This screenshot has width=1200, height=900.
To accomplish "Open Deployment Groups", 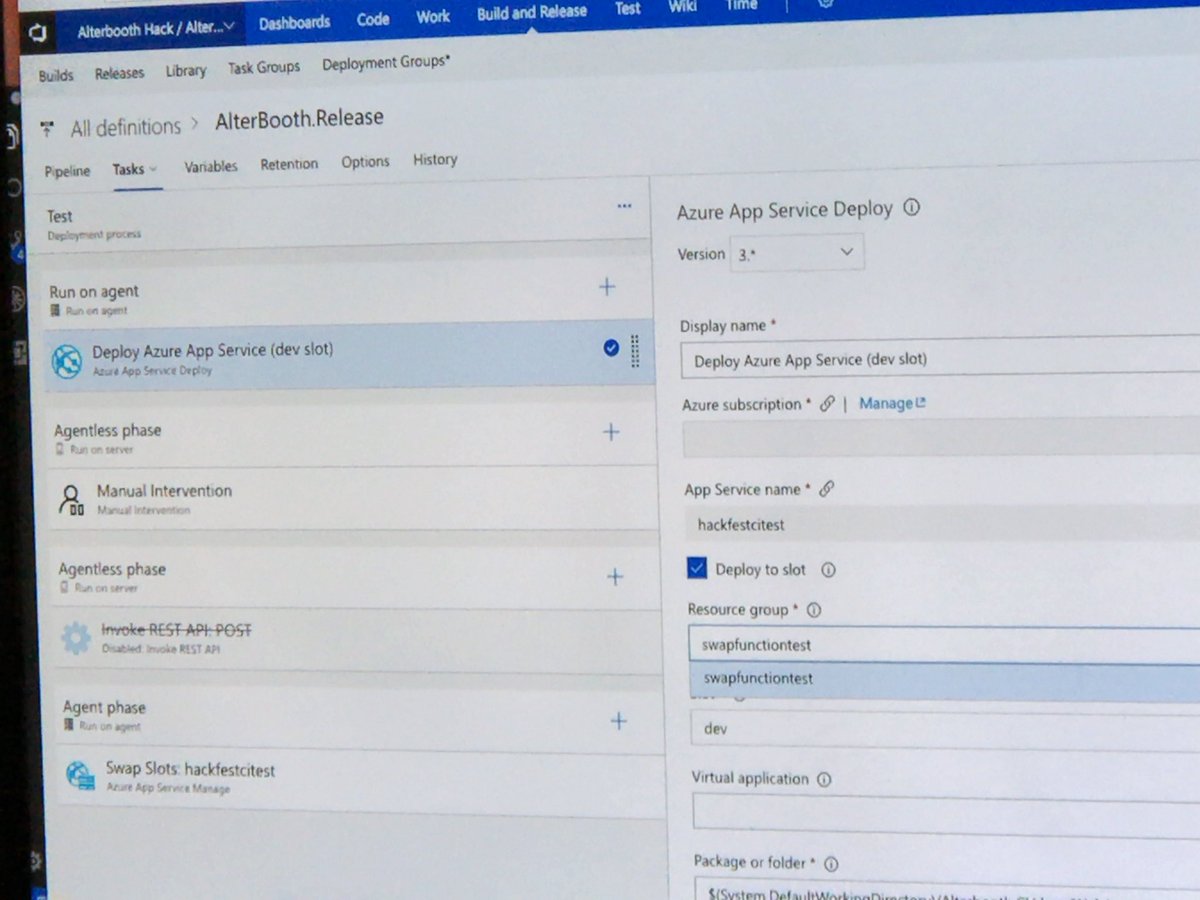I will pos(386,63).
